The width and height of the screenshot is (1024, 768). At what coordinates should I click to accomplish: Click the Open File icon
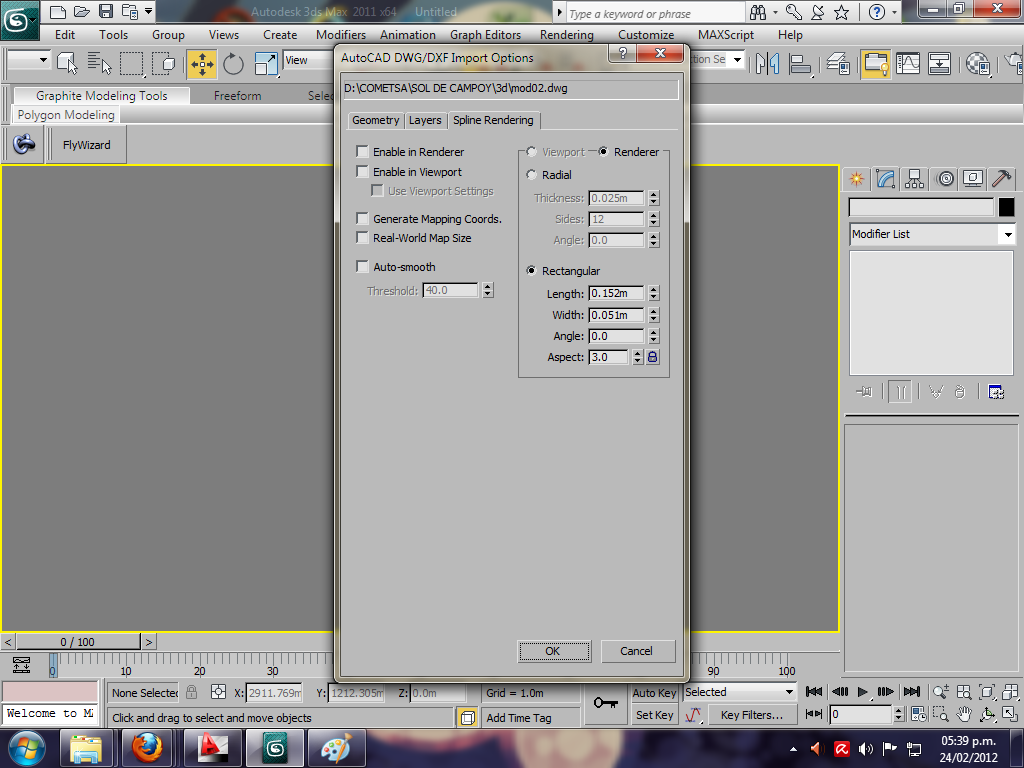coord(82,11)
